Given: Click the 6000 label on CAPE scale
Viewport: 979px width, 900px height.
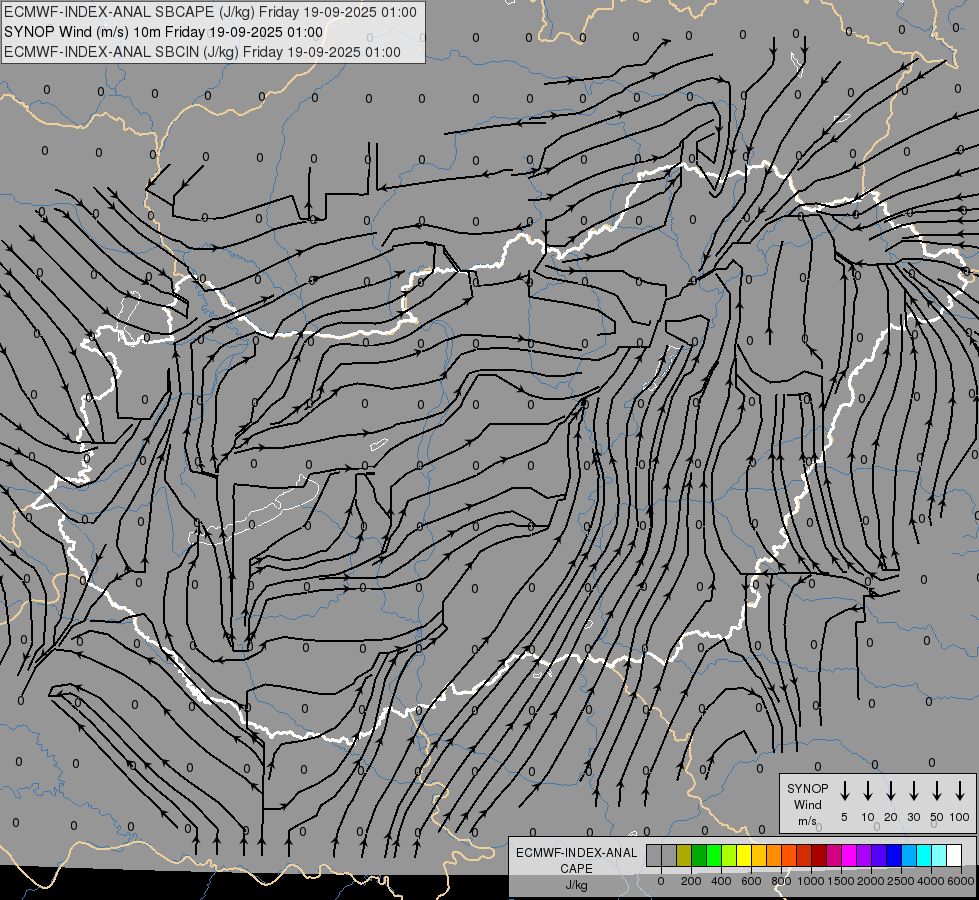Looking at the screenshot, I should [961, 881].
